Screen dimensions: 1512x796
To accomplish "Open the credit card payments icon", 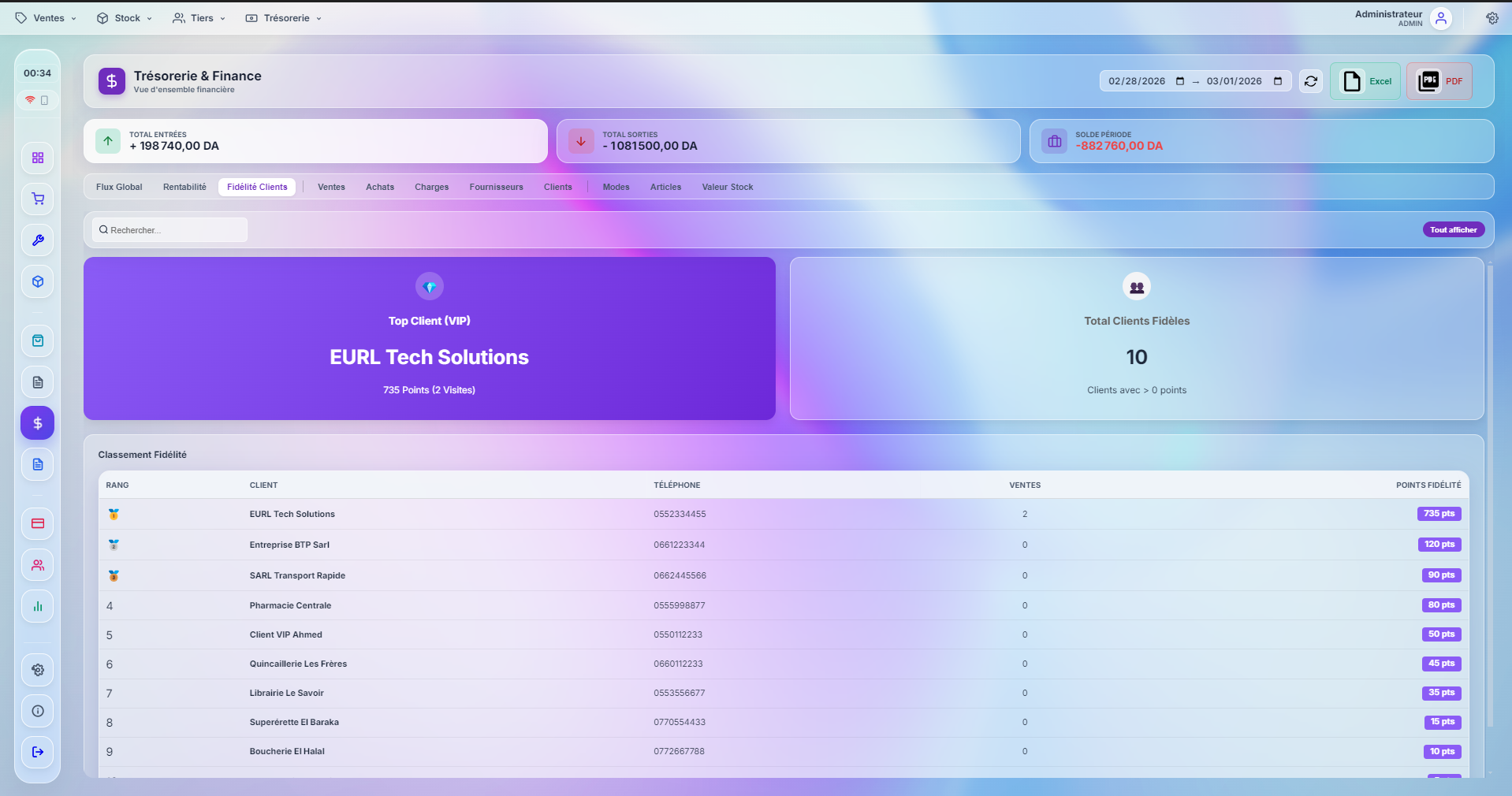I will coord(36,523).
